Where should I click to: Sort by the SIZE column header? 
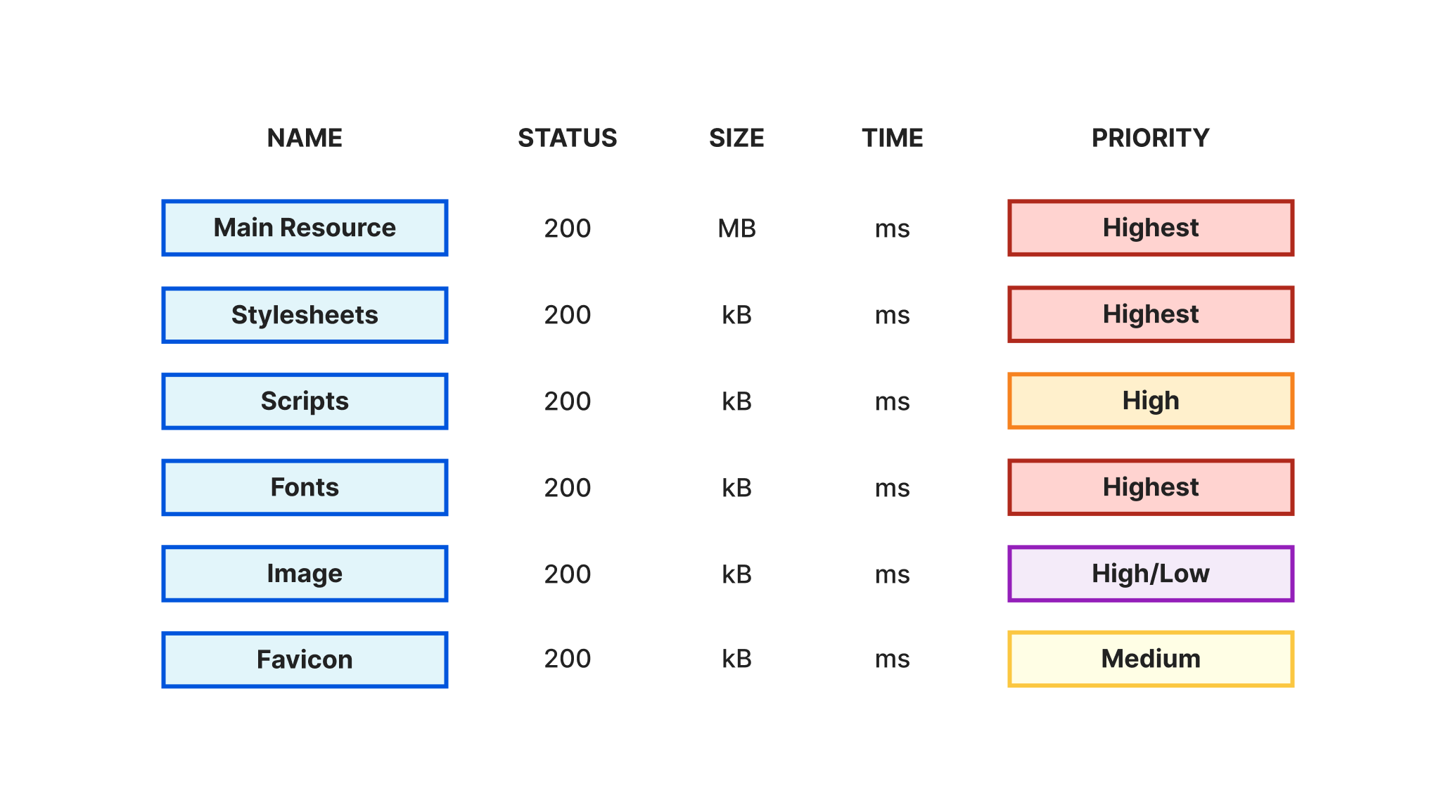(736, 138)
